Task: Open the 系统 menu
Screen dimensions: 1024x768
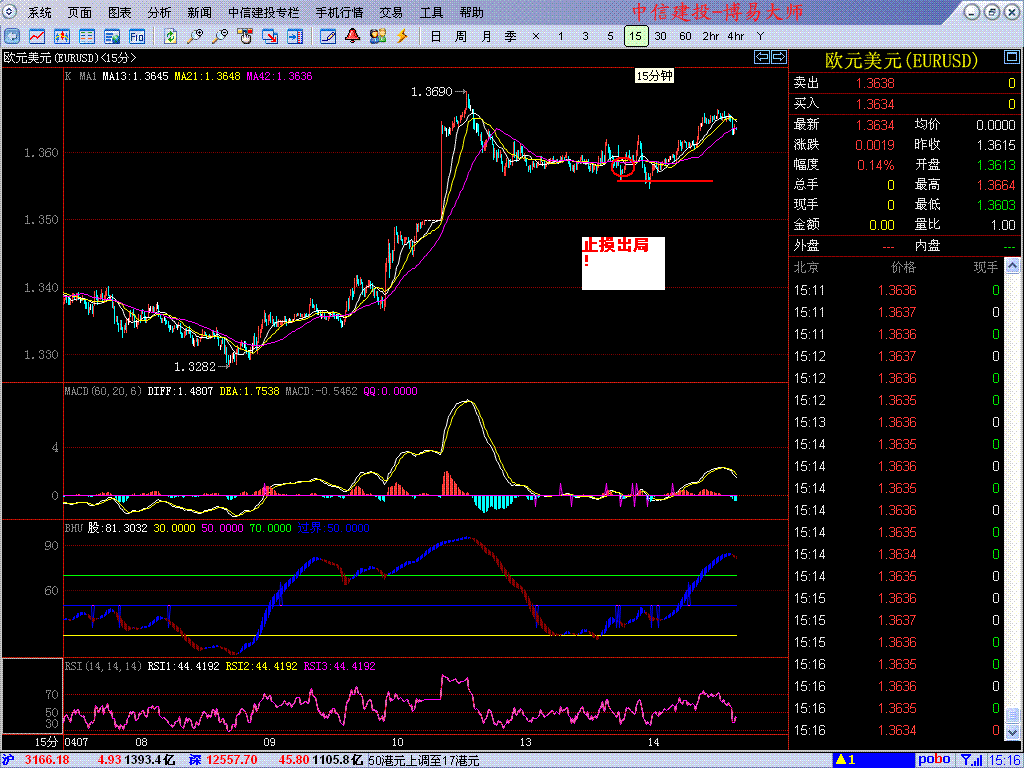Action: [x=40, y=12]
